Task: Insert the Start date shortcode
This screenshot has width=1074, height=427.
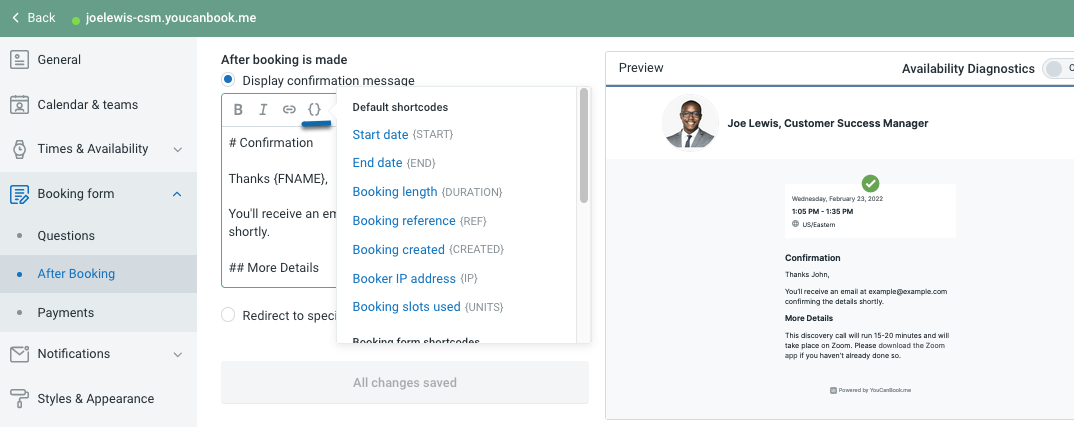Action: [x=380, y=135]
